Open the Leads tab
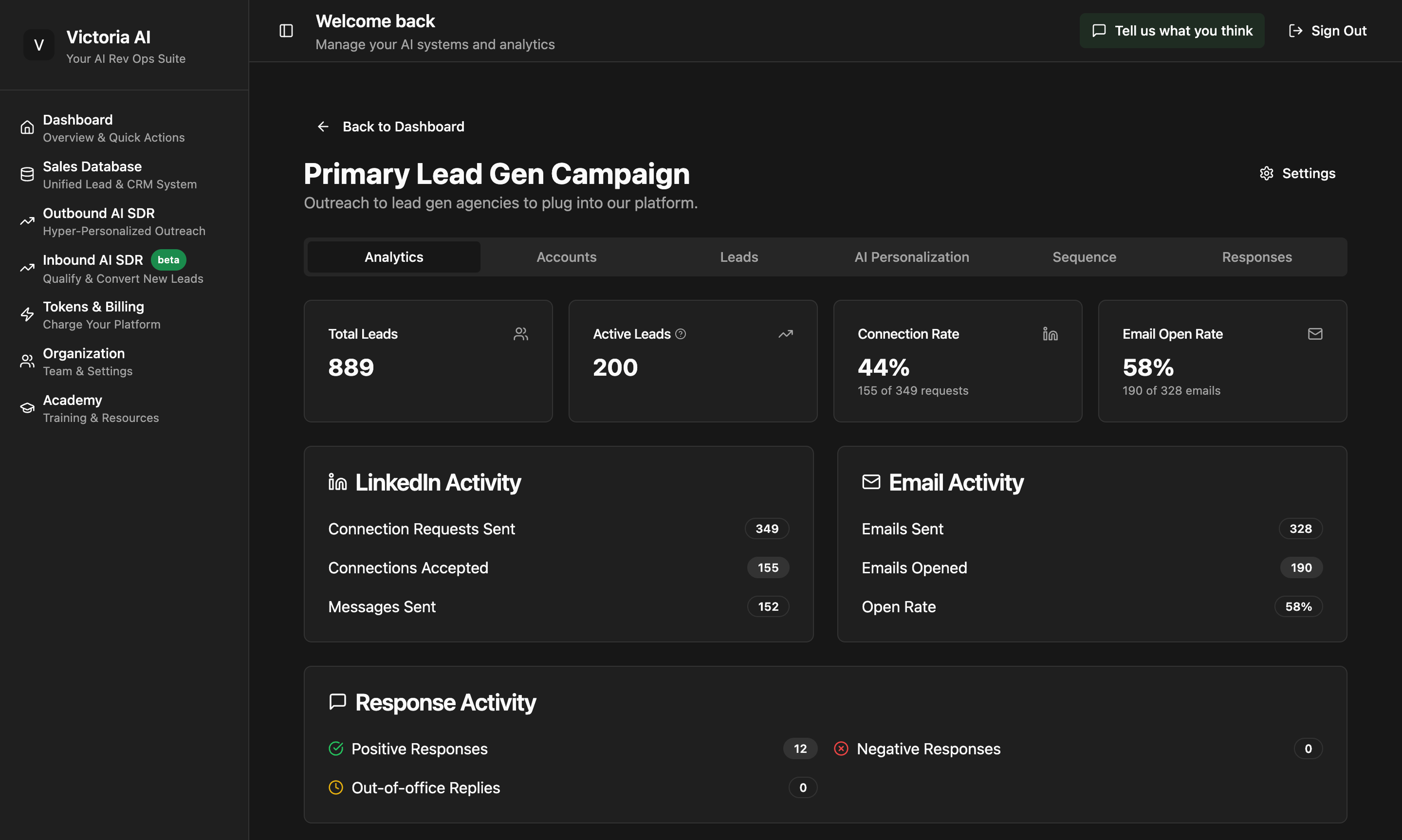The width and height of the screenshot is (1402, 840). [x=738, y=257]
